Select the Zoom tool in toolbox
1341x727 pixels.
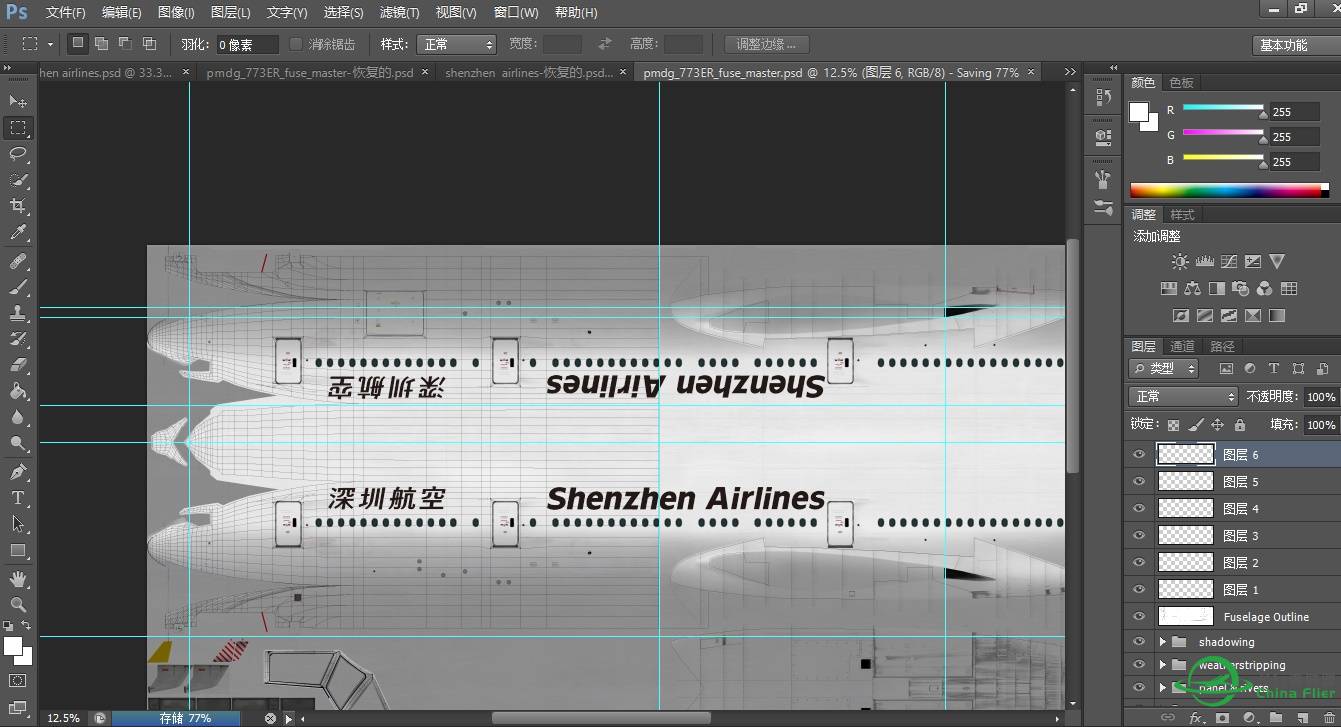[18, 605]
